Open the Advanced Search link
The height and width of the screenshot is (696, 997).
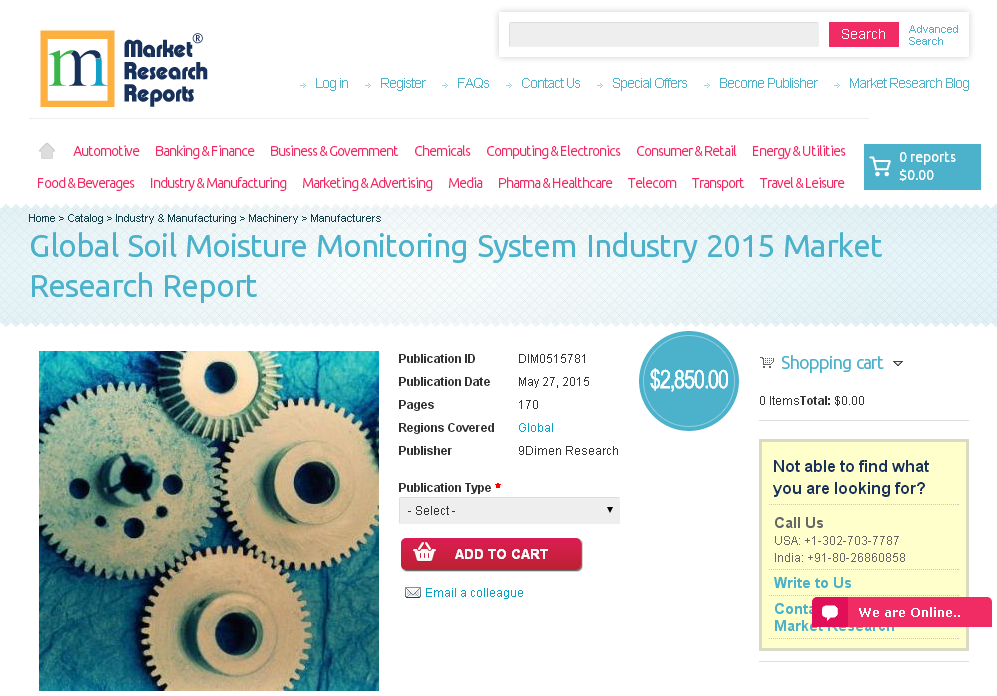[932, 35]
